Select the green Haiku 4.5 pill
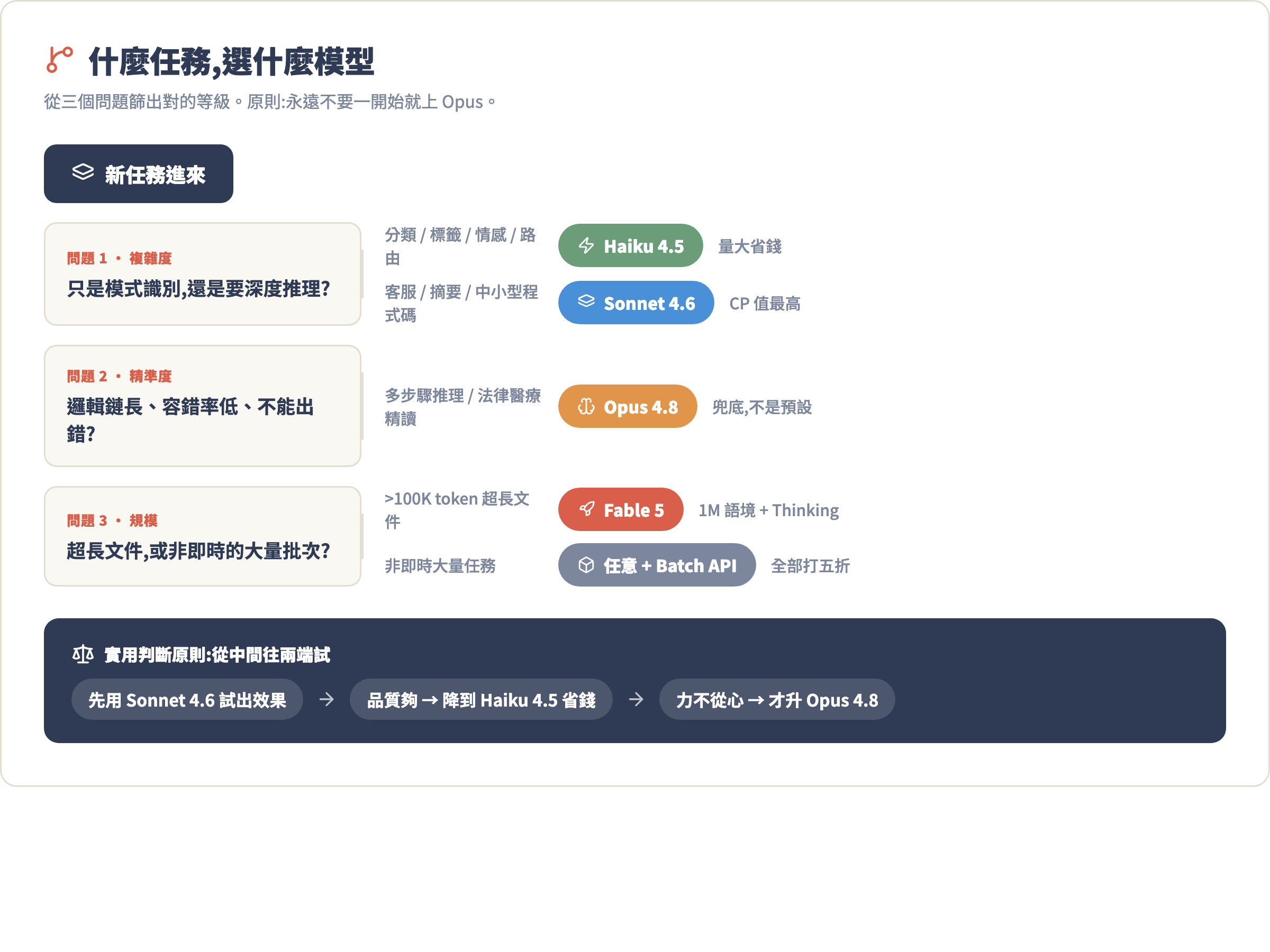1270x952 pixels. pos(630,245)
